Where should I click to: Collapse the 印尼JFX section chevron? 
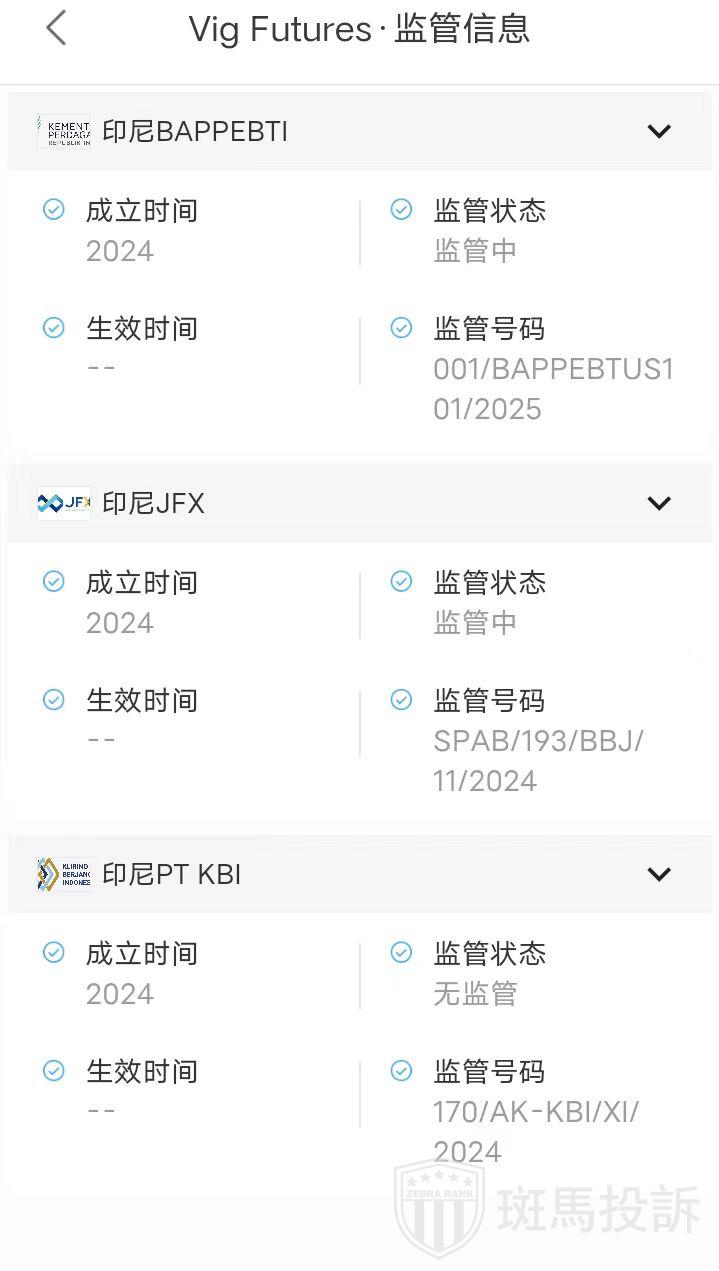tap(659, 503)
